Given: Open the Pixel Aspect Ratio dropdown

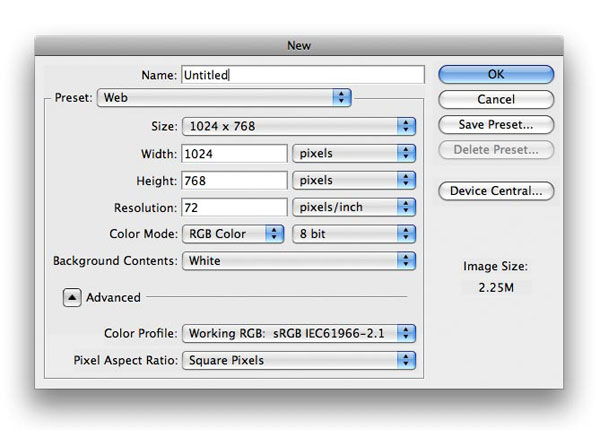Looking at the screenshot, I should (297, 360).
